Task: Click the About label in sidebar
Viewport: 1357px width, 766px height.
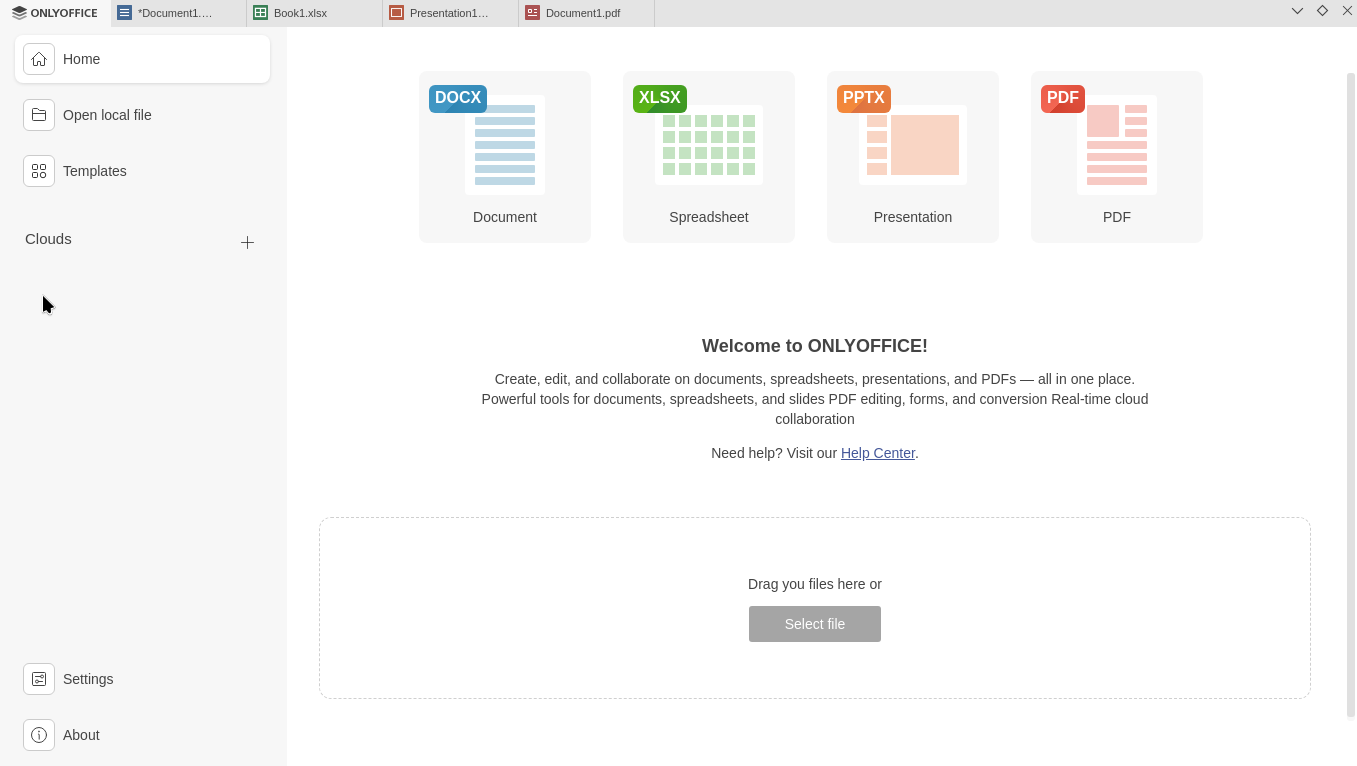Action: click(x=81, y=735)
